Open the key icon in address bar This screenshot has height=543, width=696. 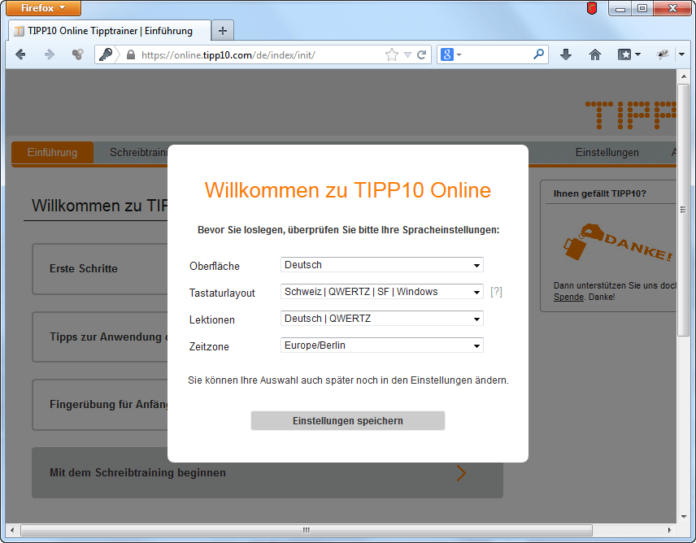pyautogui.click(x=105, y=55)
